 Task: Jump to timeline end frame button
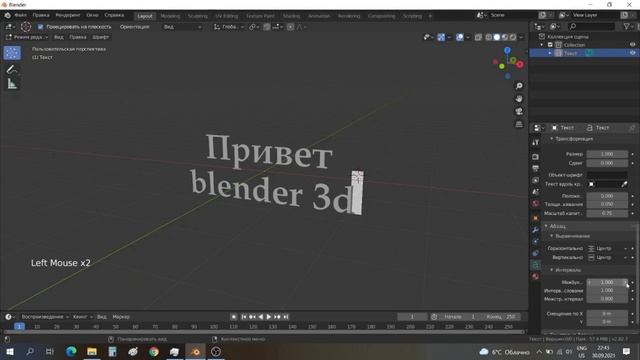point(286,317)
